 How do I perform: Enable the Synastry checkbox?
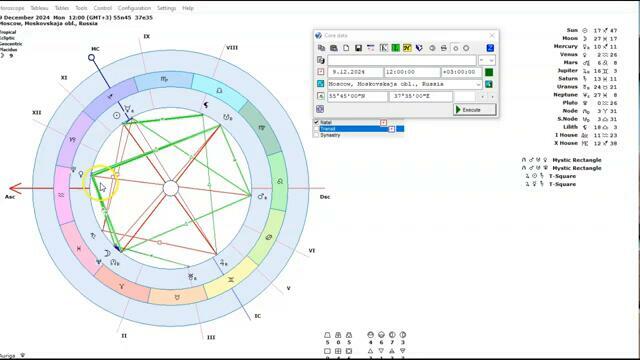(x=316, y=135)
